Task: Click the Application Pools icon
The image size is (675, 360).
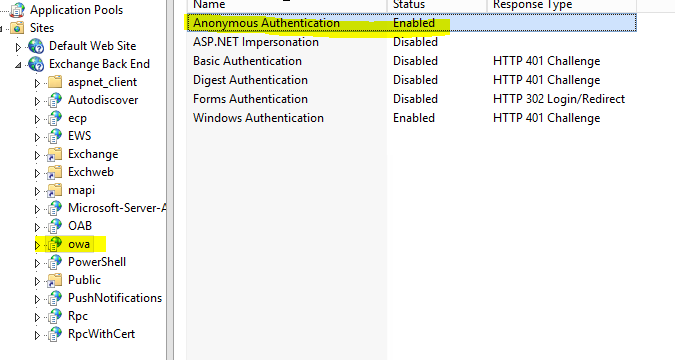Action: point(17,9)
